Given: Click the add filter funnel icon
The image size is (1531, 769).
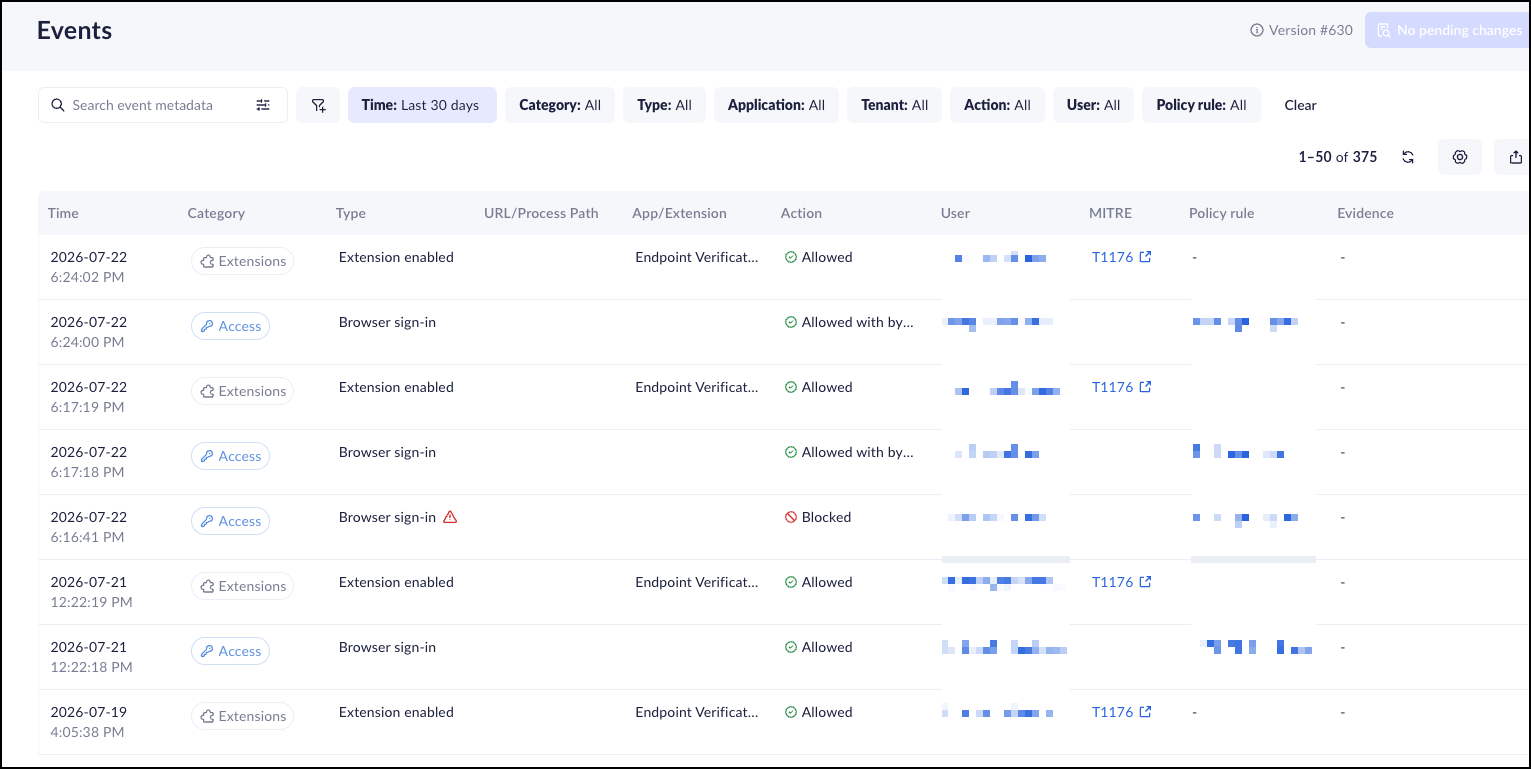Looking at the screenshot, I should coord(318,105).
